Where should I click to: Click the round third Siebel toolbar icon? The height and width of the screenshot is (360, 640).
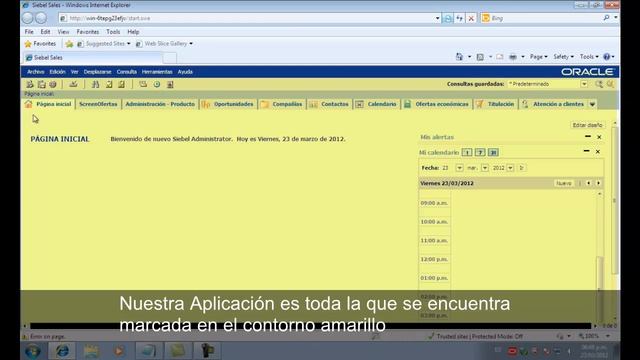click(53, 84)
